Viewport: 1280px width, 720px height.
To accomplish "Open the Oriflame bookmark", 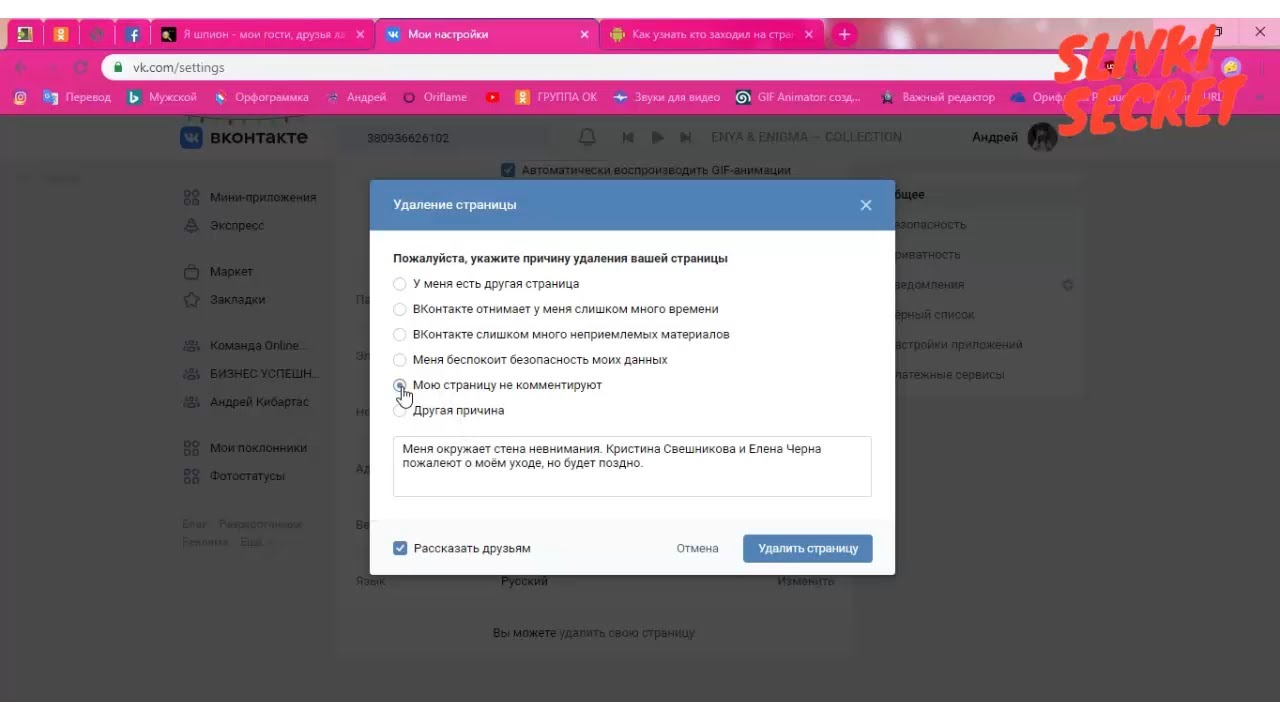I will coord(435,97).
